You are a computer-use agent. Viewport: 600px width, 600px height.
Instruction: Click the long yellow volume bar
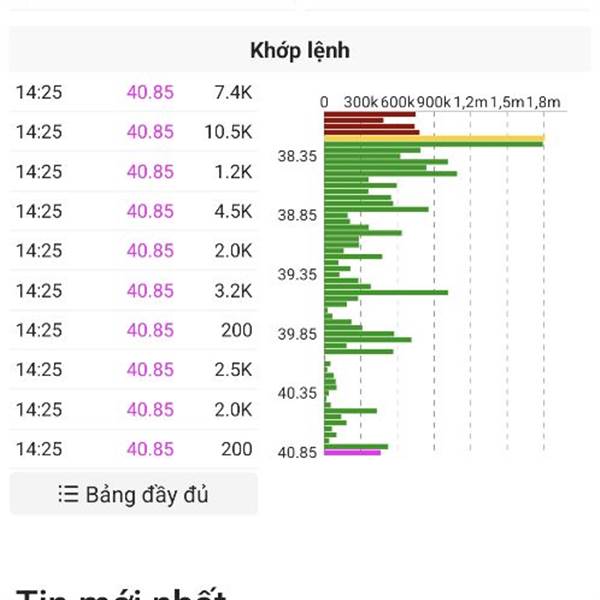click(434, 138)
